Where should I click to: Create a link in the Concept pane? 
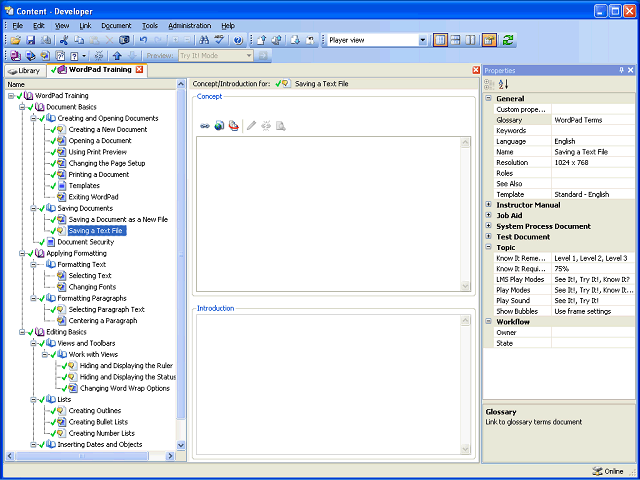(x=205, y=126)
